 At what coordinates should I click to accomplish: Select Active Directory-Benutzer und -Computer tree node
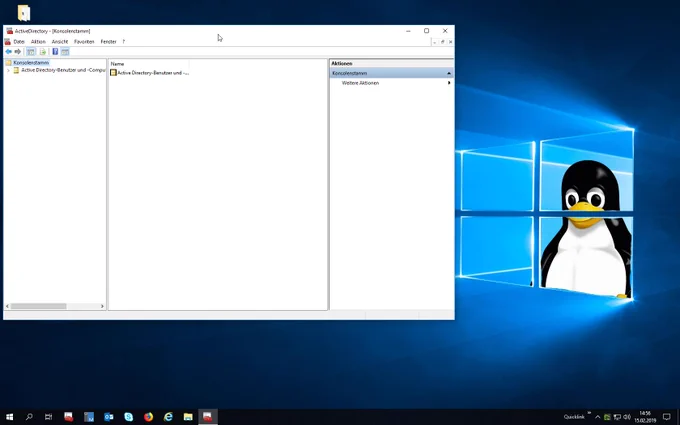tap(63, 70)
